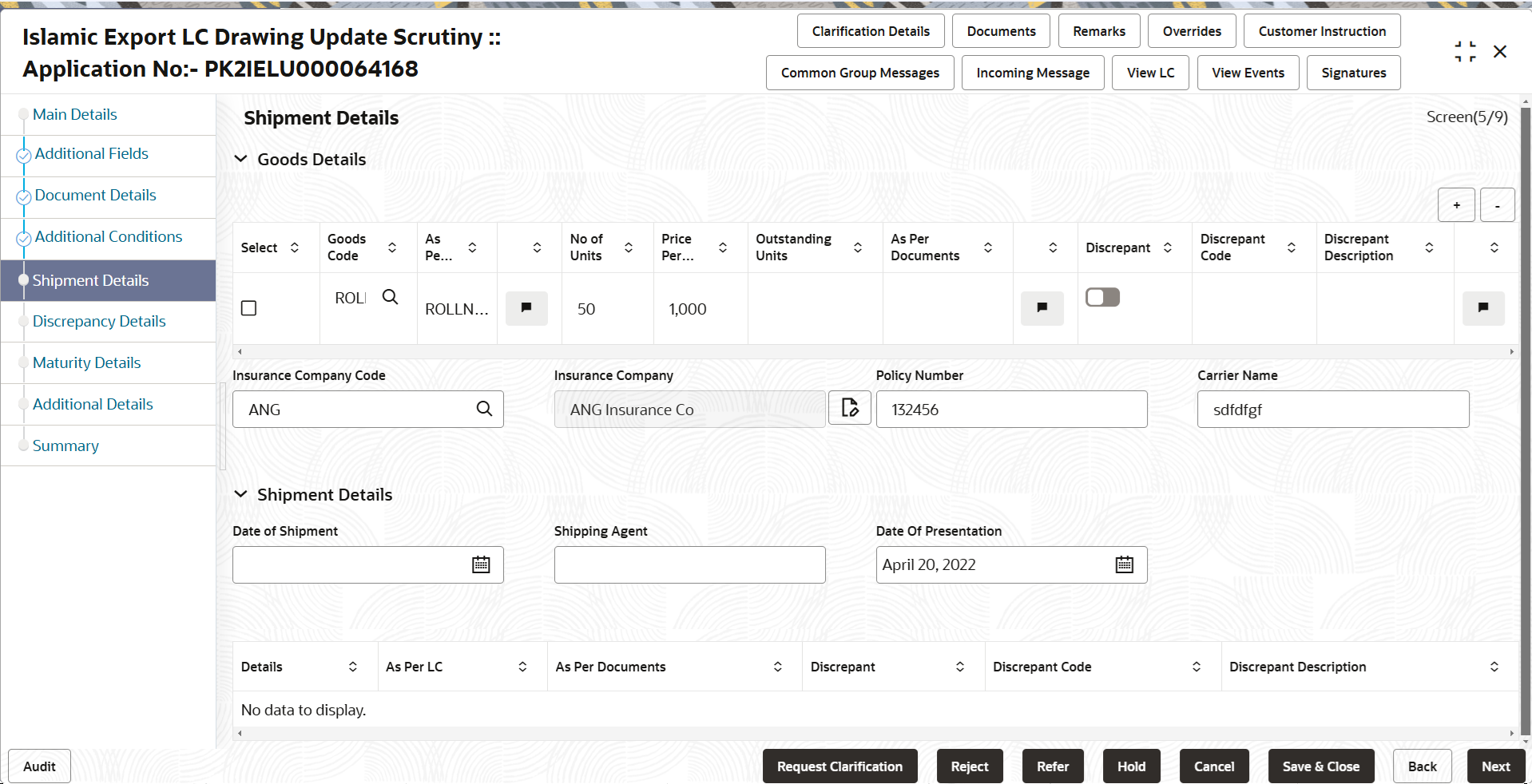Sort the goods Discrepant column

click(1168, 247)
